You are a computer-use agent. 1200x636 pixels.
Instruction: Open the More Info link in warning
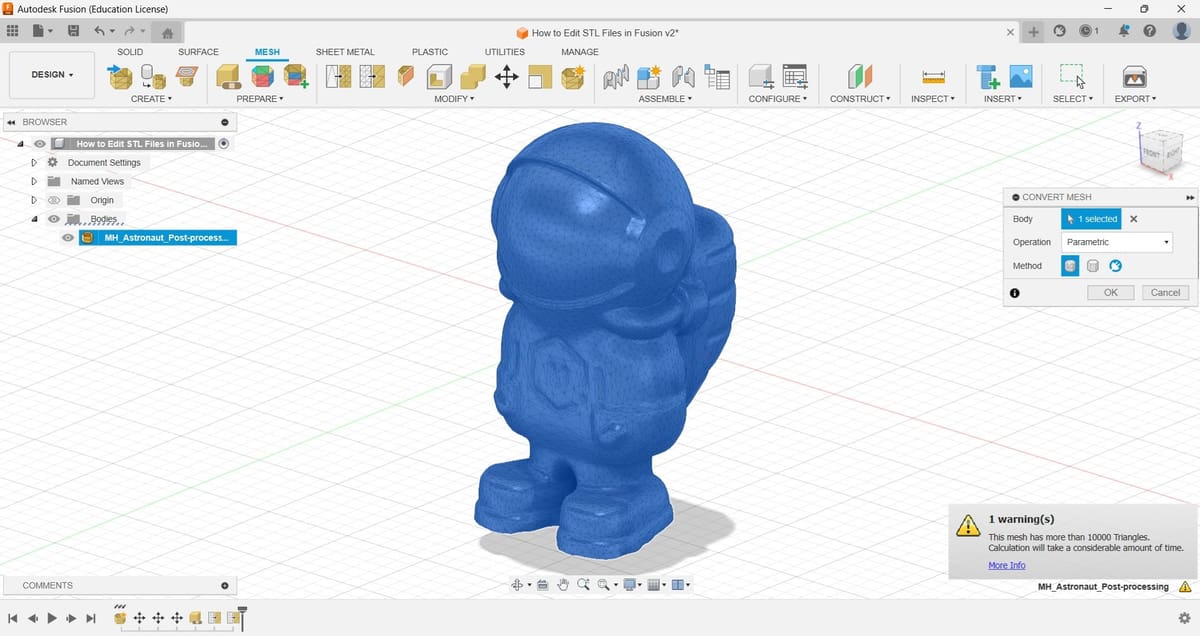[x=1007, y=565]
